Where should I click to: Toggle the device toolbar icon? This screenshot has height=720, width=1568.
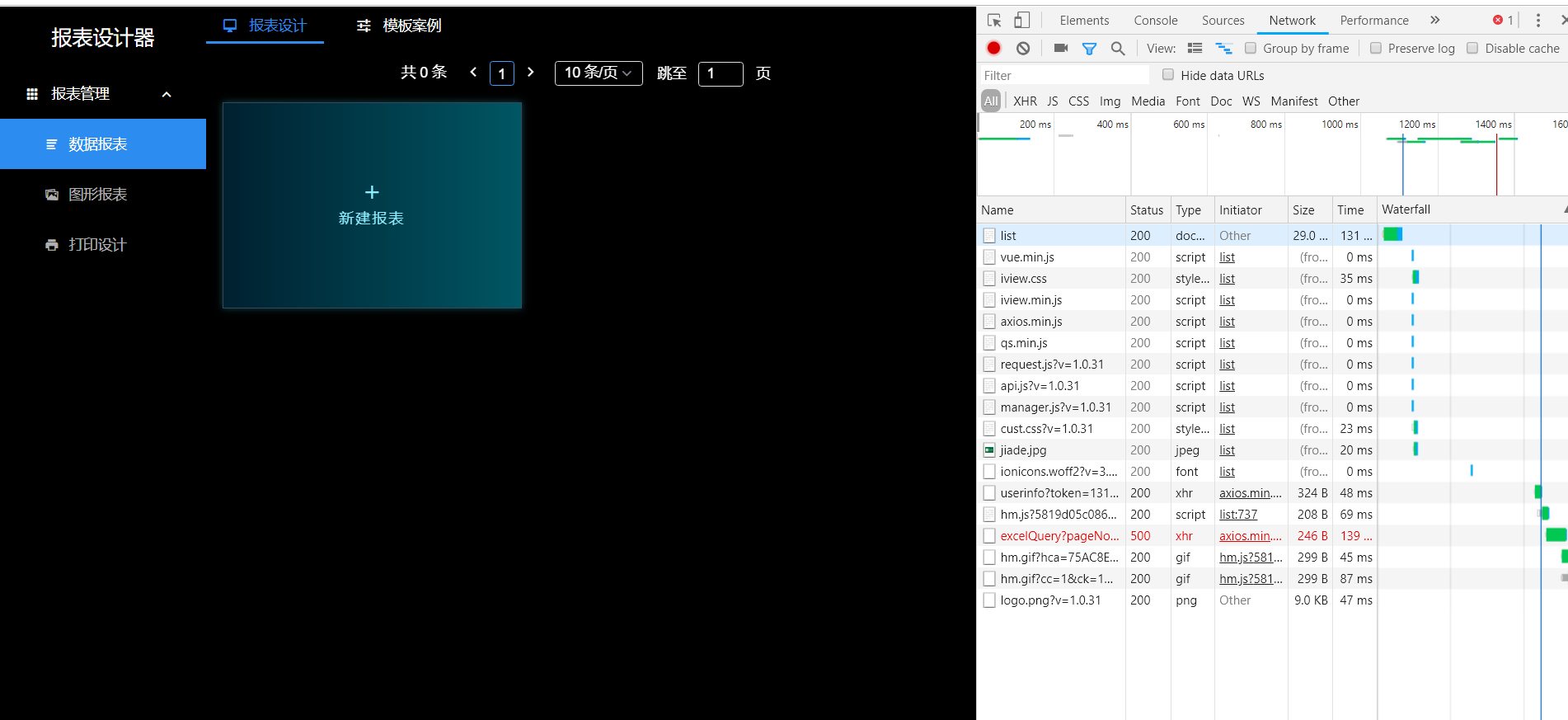pyautogui.click(x=1022, y=21)
